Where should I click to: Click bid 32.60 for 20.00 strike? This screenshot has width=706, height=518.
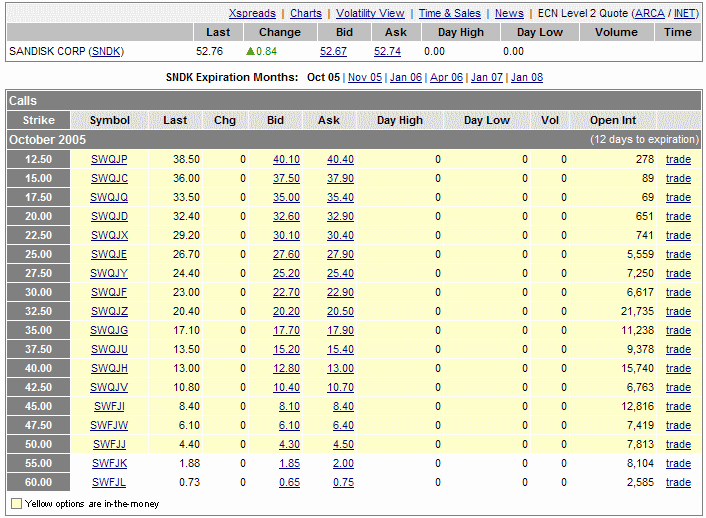pos(286,216)
